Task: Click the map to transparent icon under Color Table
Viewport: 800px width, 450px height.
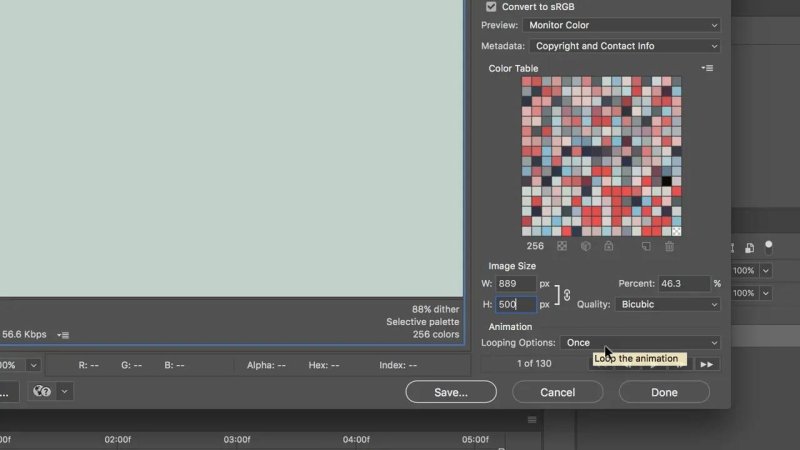Action: (562, 246)
